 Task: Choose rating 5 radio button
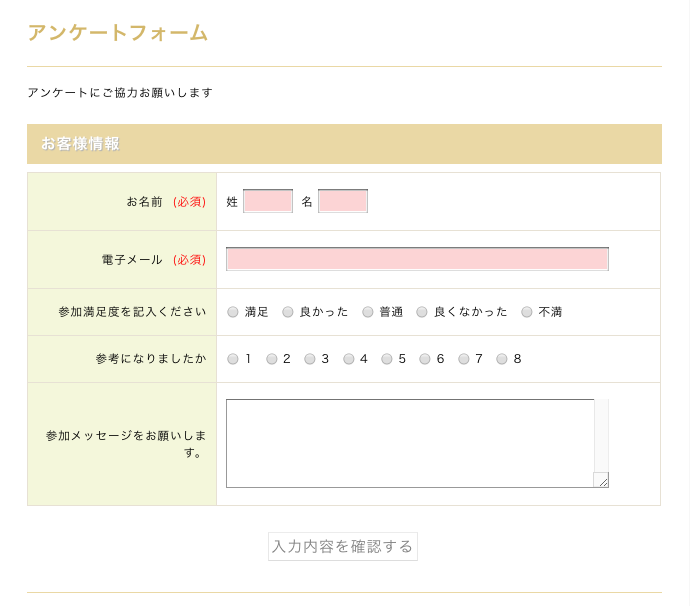click(387, 359)
